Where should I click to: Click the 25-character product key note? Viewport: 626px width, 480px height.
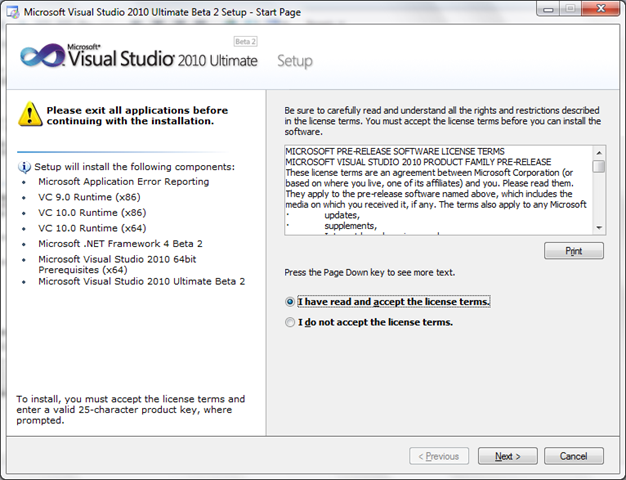[x=131, y=410]
